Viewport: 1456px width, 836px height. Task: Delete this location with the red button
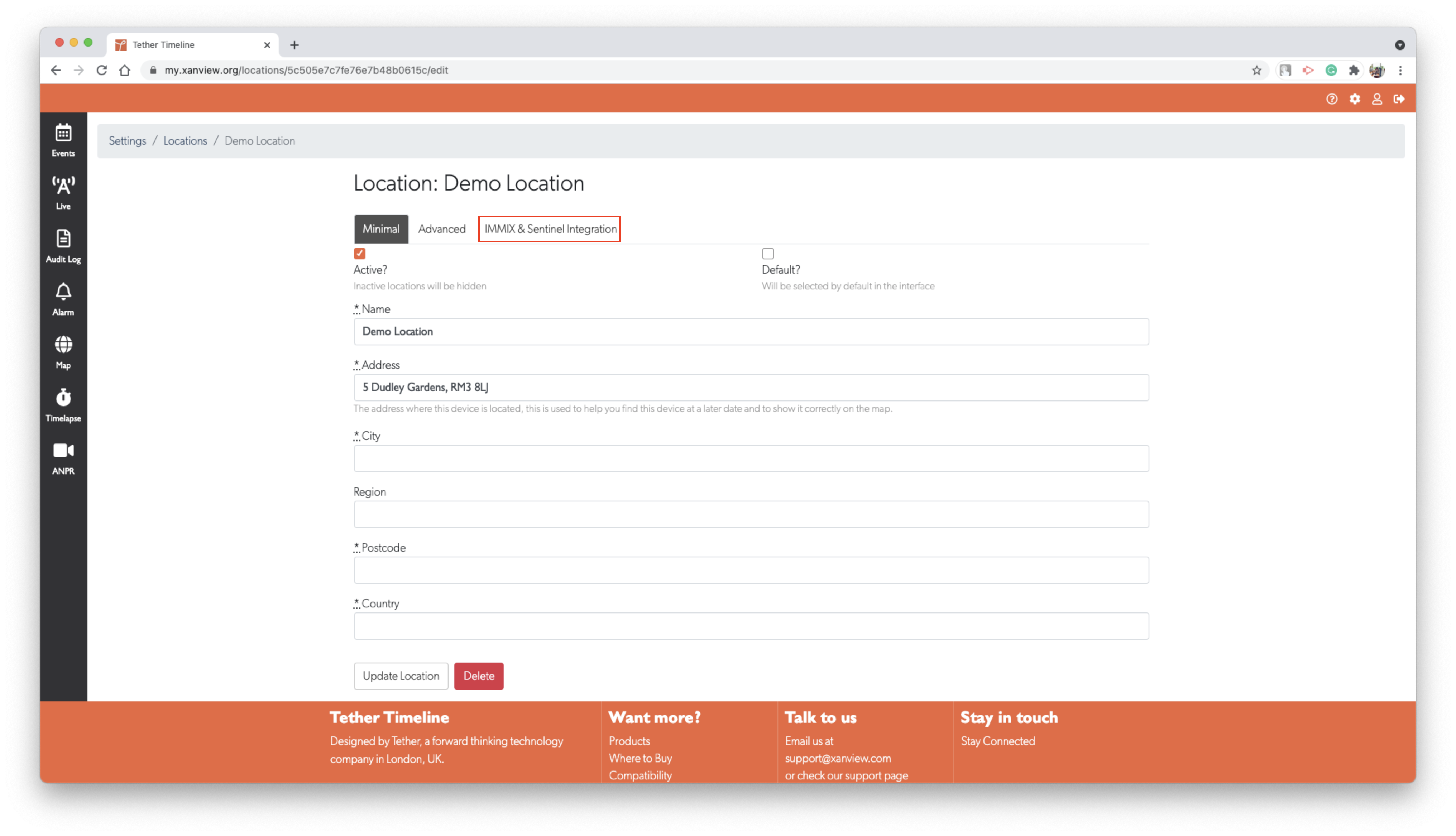(x=478, y=676)
